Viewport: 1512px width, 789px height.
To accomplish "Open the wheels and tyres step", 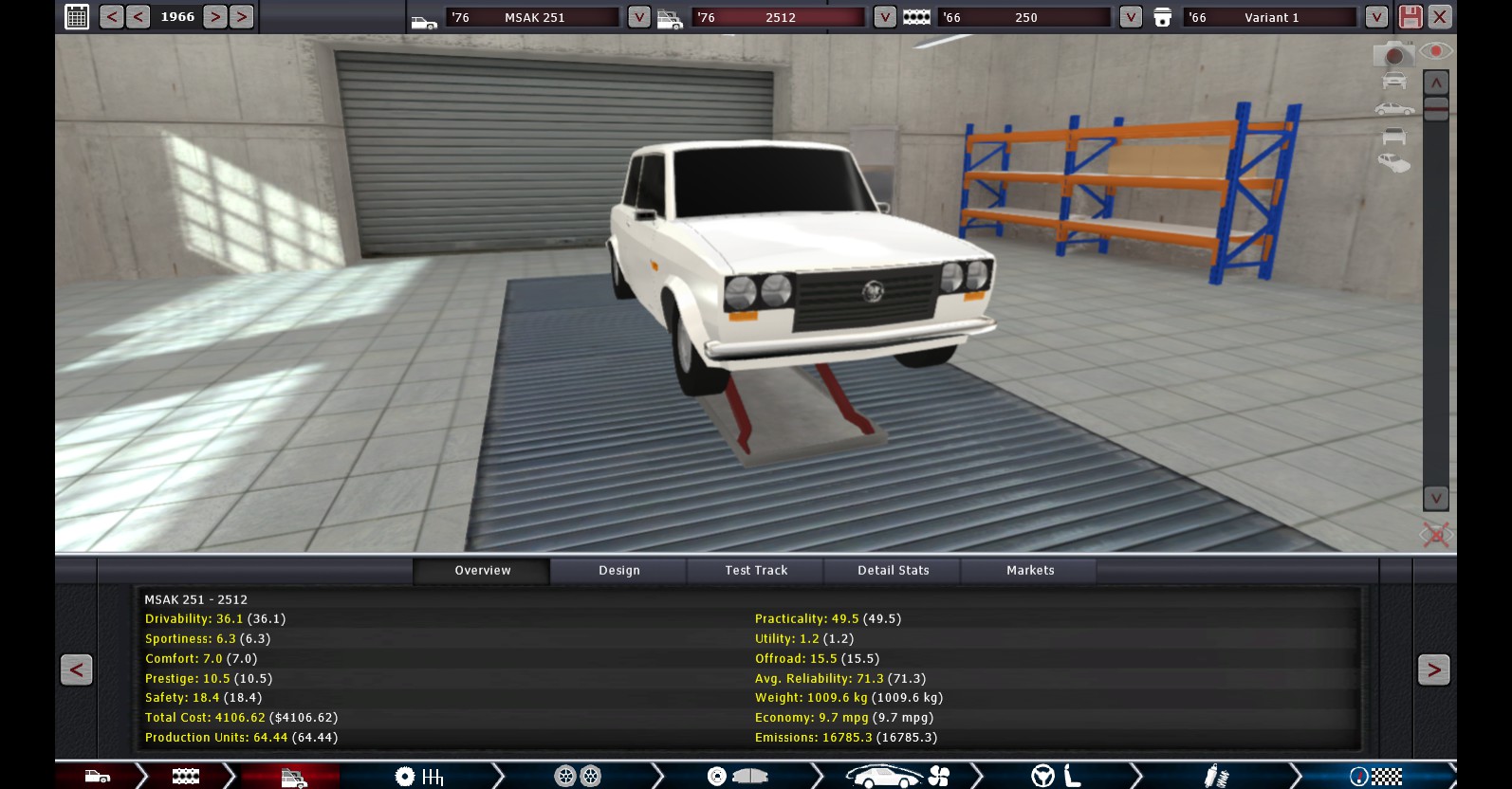I will [x=578, y=777].
